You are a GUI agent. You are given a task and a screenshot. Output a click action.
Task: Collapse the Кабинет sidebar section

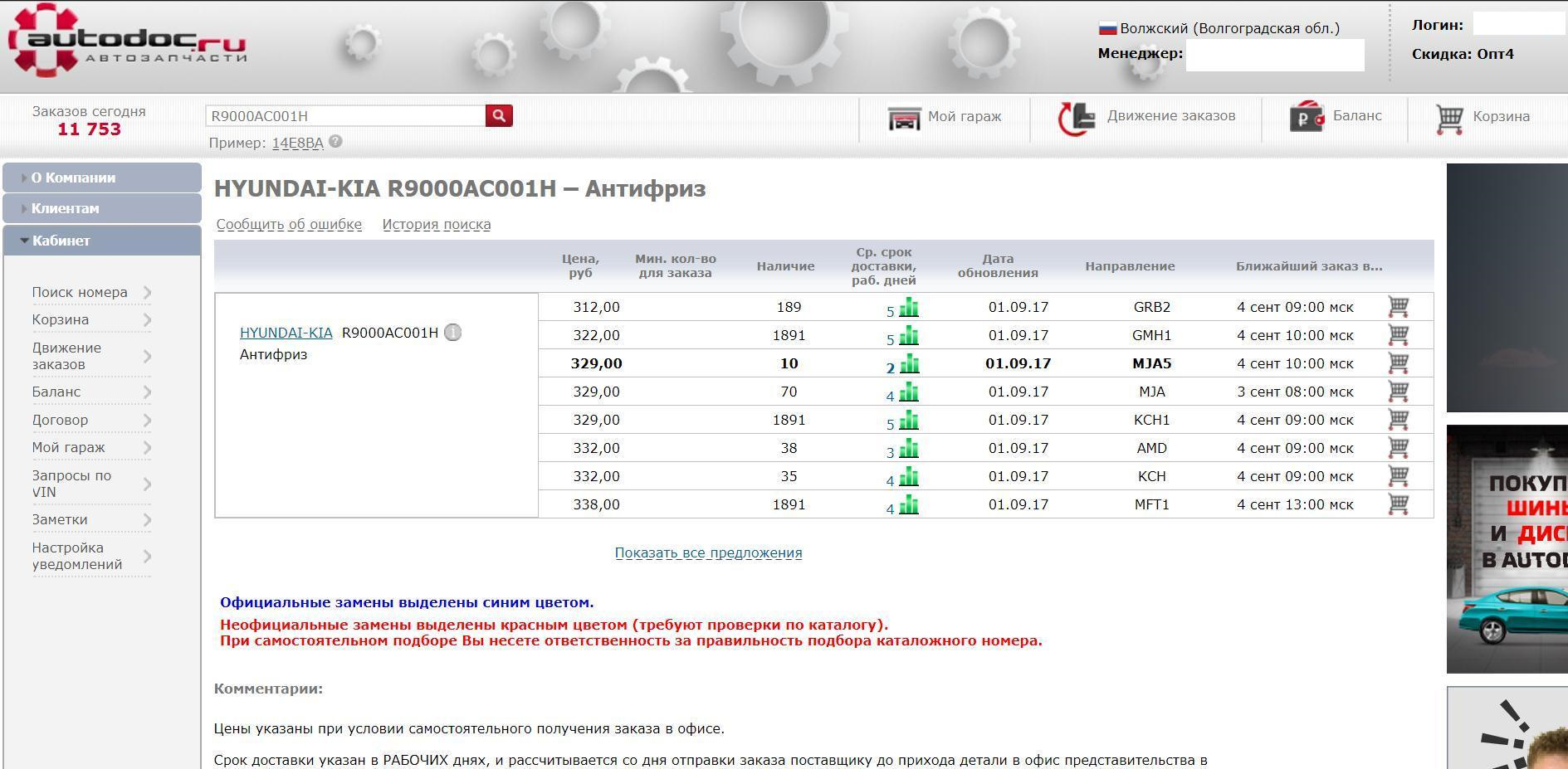pos(61,241)
